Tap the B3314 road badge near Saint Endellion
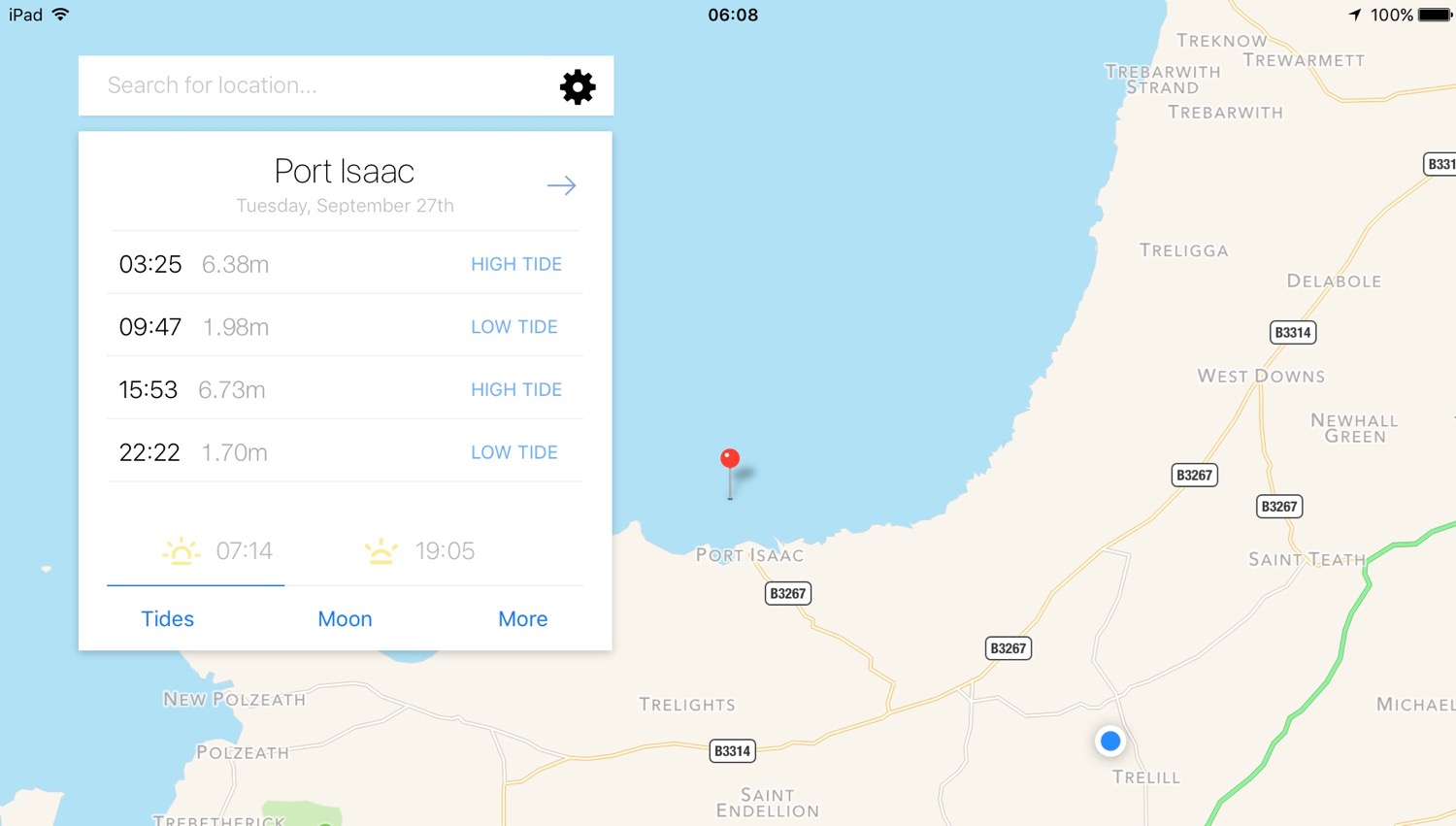 [x=732, y=750]
